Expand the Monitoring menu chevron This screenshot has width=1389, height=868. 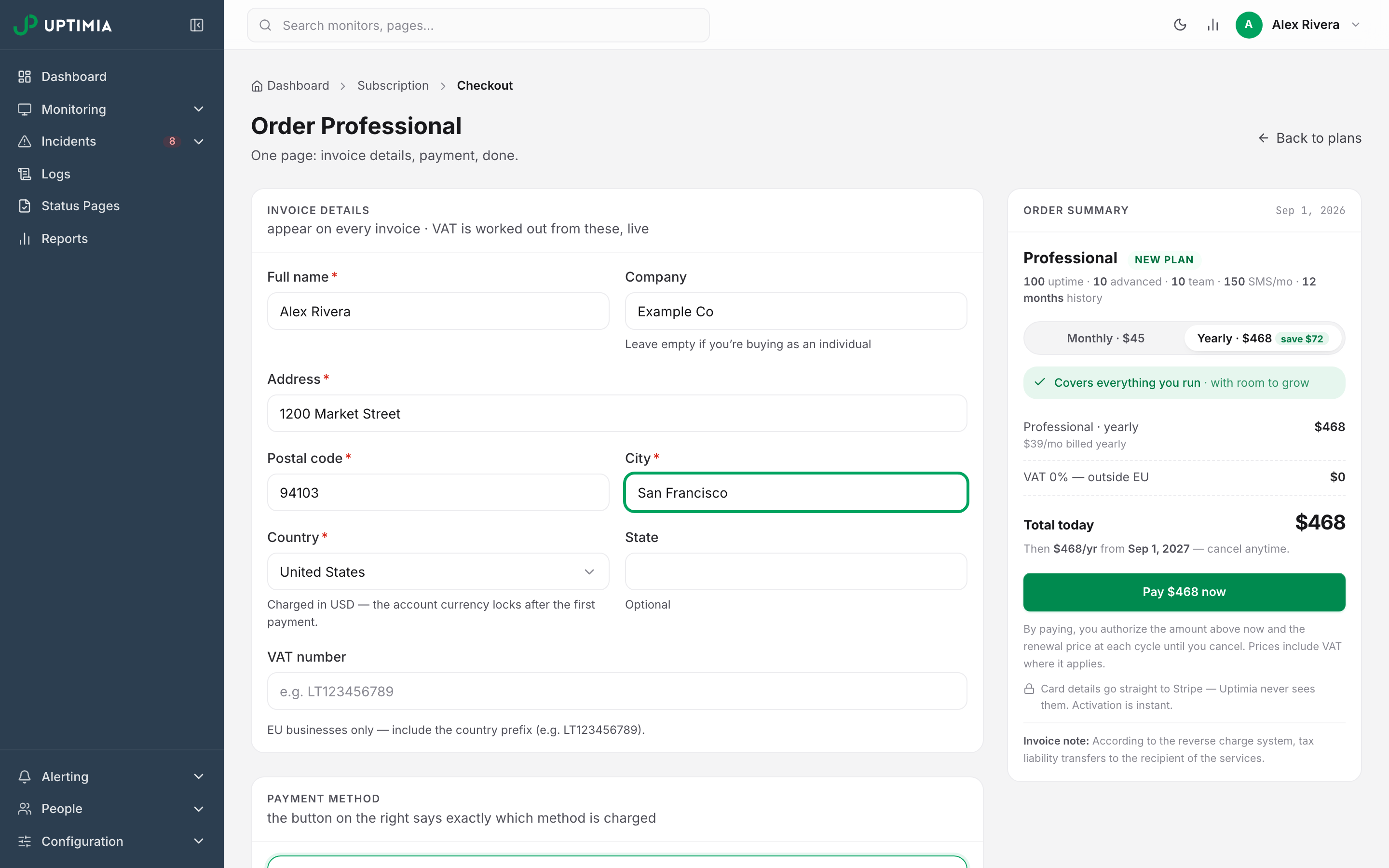[199, 109]
